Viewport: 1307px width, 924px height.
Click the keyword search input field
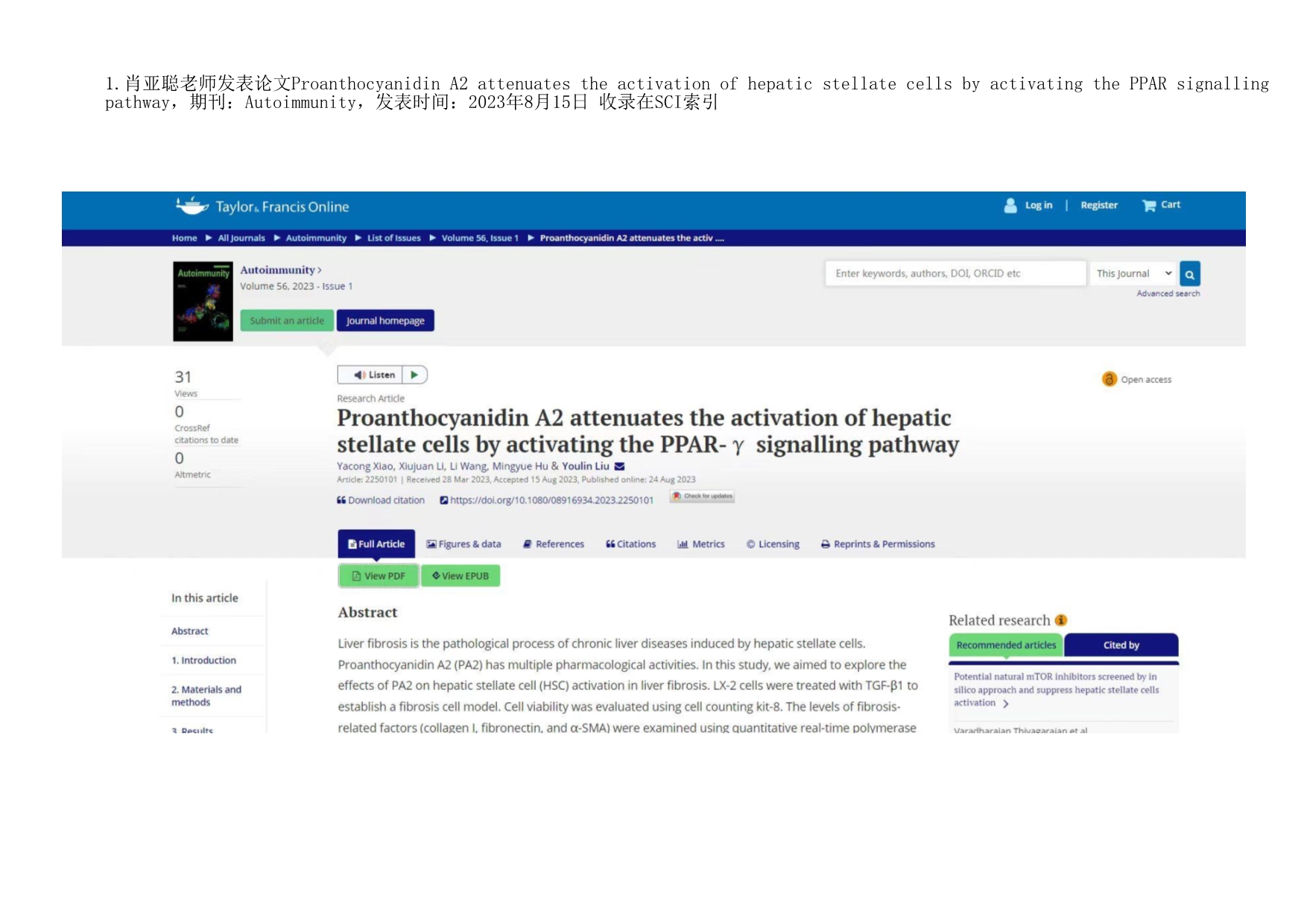click(x=955, y=273)
